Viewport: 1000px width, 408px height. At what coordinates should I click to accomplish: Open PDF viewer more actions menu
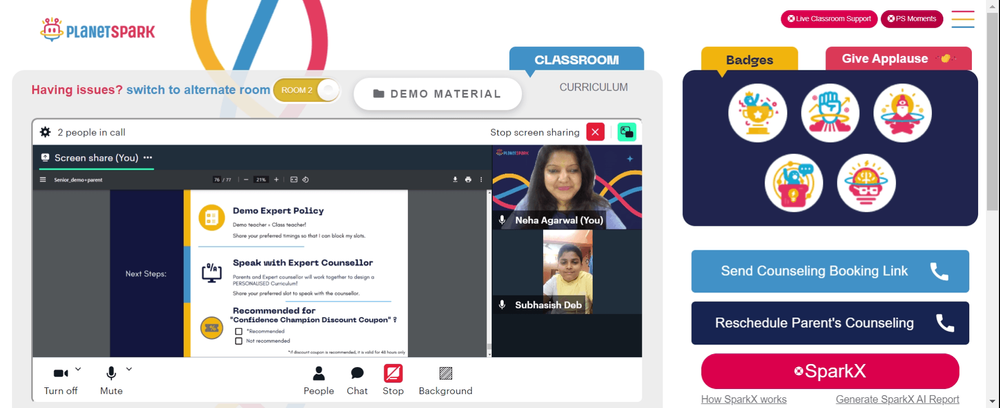click(x=481, y=180)
